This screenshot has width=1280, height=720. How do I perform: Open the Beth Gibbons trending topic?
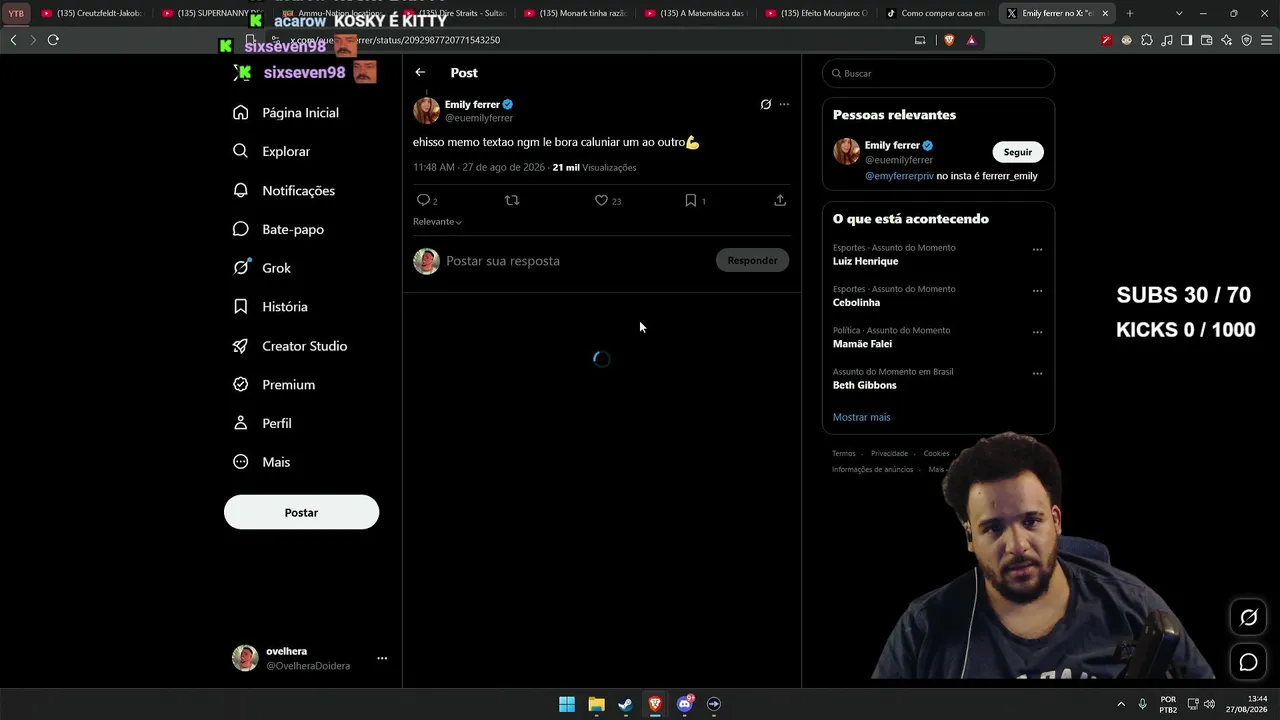point(864,385)
